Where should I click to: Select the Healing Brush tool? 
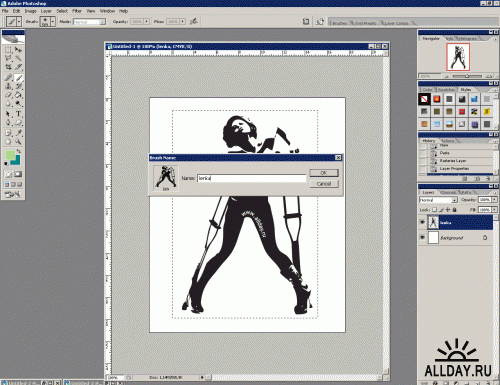(8, 78)
